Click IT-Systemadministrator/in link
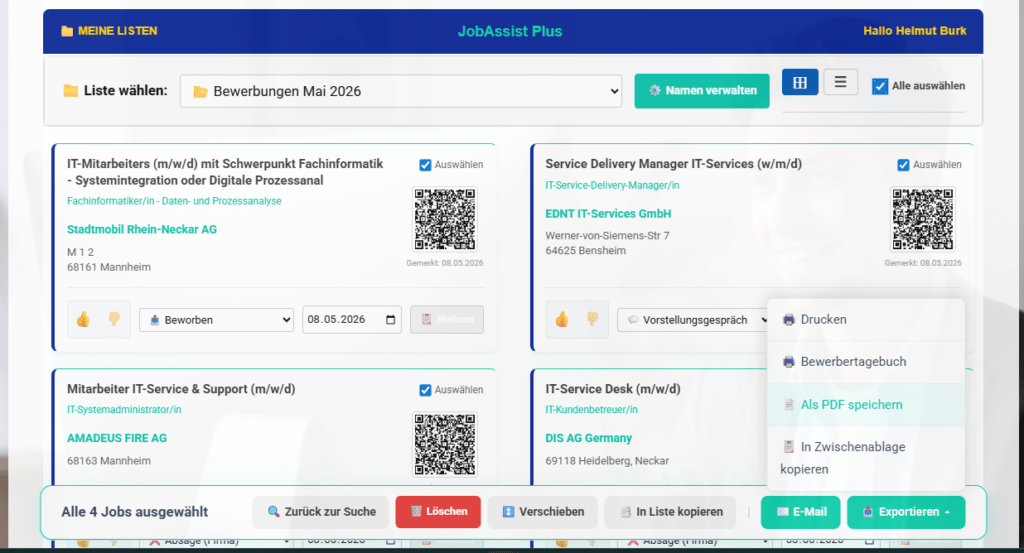Screen dimensions: 1024x553 pos(124,410)
